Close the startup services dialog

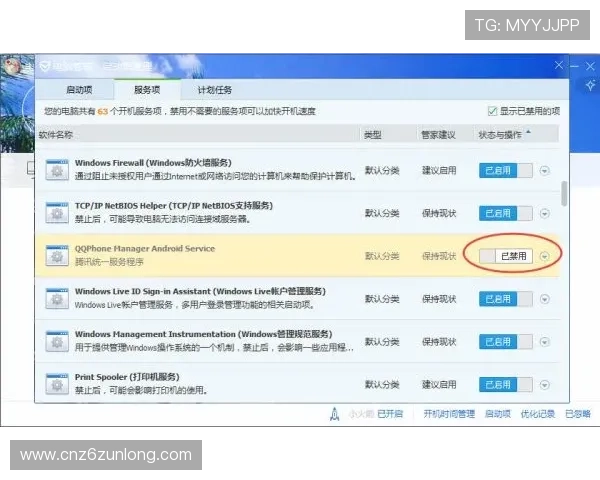[559, 65]
